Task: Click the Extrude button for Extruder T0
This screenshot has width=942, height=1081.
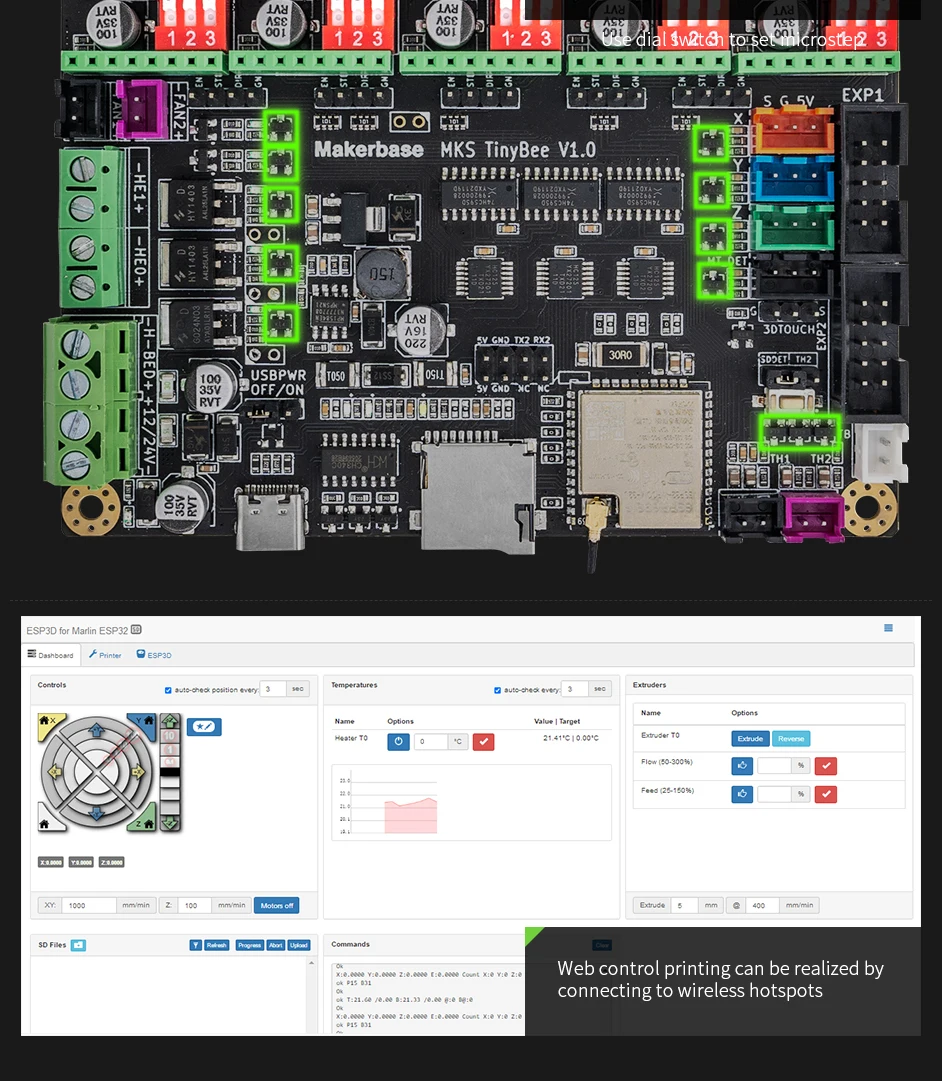Action: pyautogui.click(x=750, y=739)
